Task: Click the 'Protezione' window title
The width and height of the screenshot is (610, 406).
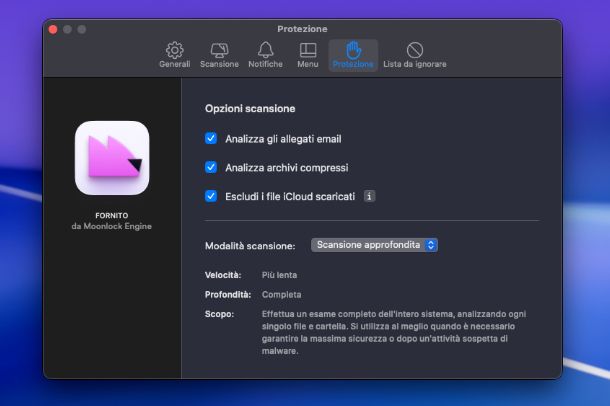Action: 302,29
